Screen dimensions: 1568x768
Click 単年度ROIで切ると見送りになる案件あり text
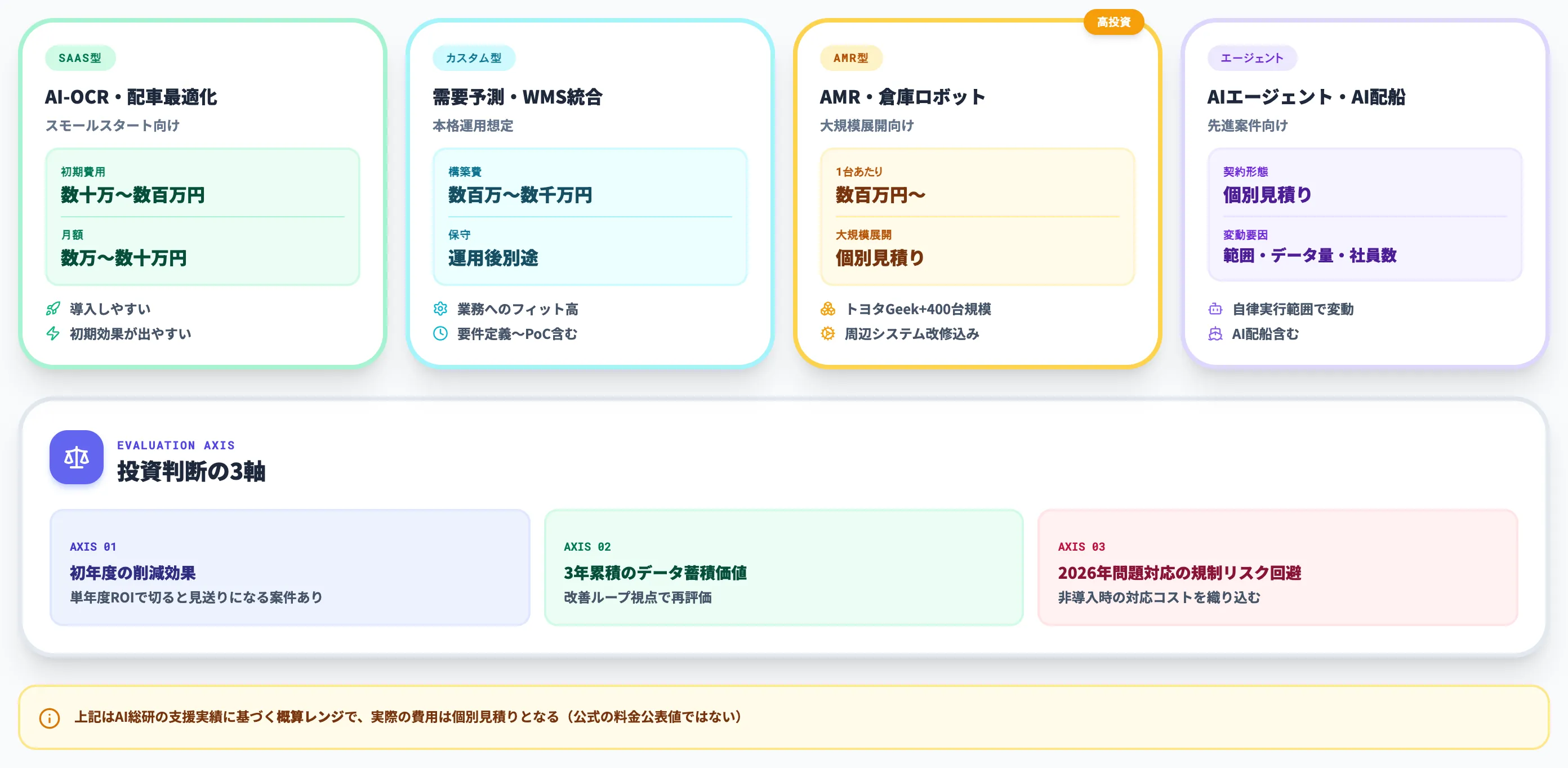(196, 597)
